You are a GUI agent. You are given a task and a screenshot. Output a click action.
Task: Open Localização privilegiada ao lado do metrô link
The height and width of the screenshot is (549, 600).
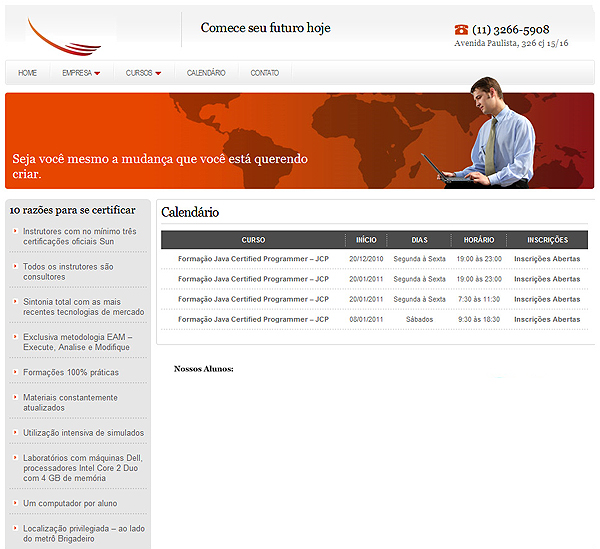[x=84, y=533]
